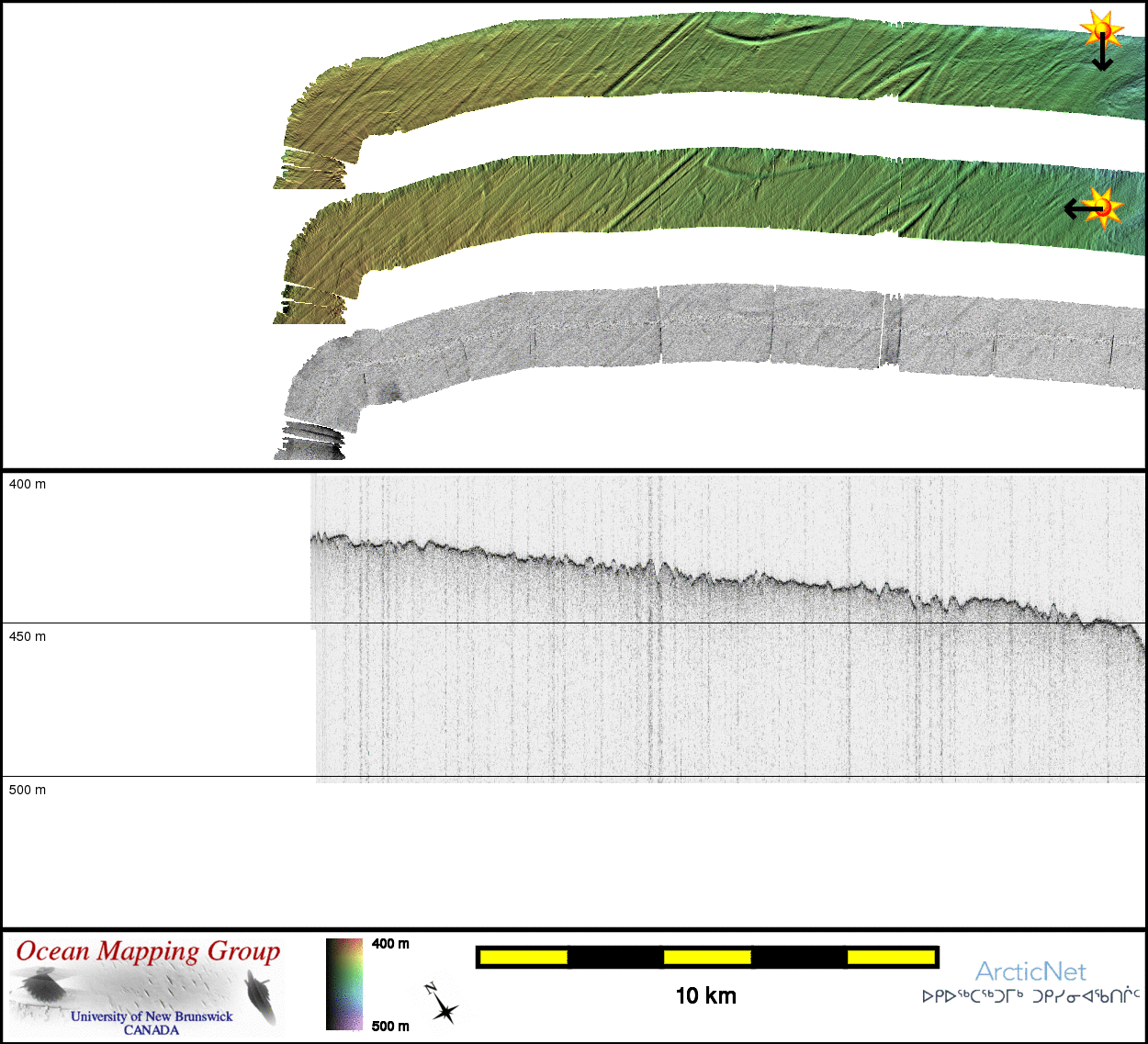
Task: Click the first yellow scale bar segment
Action: 523,958
